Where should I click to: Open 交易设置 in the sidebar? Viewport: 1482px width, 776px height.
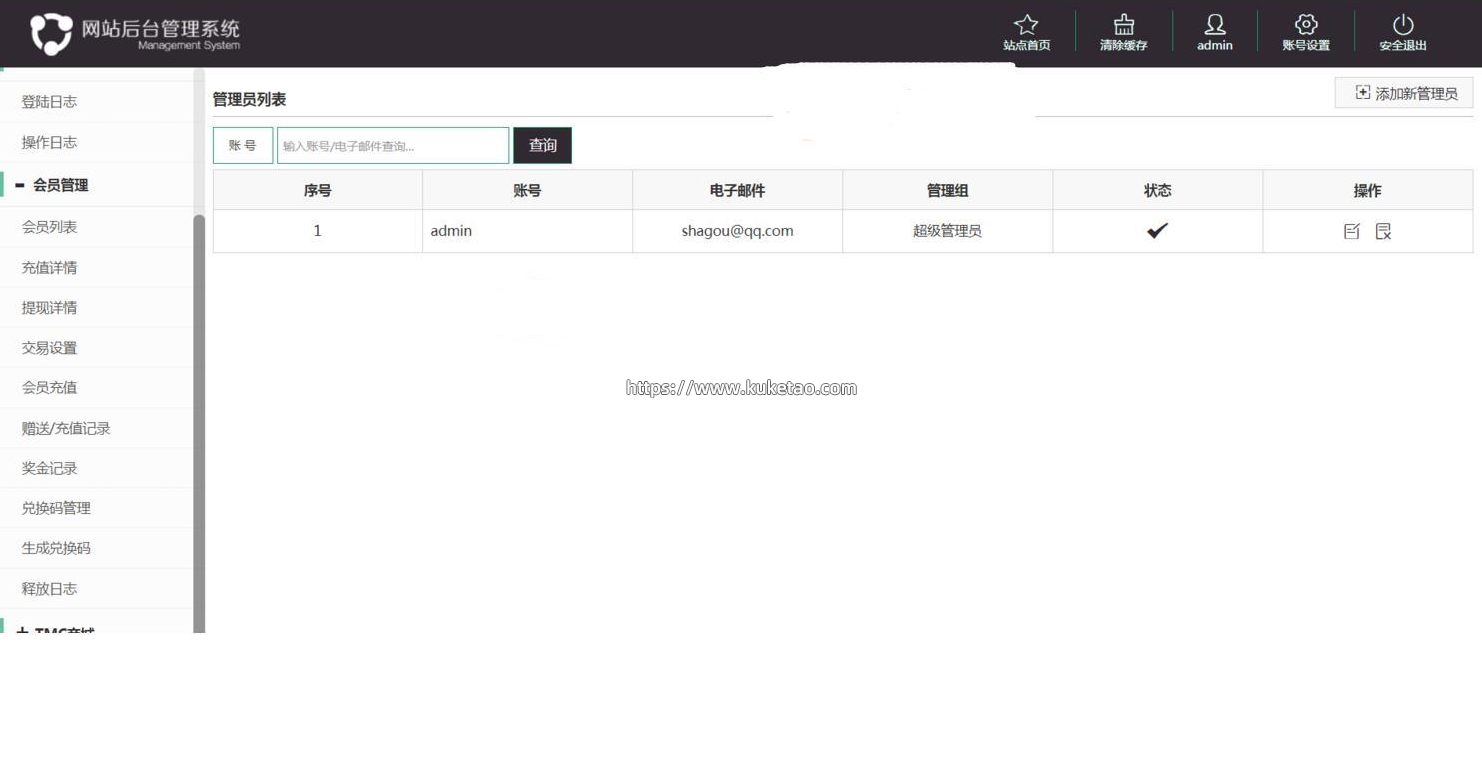[x=49, y=348]
